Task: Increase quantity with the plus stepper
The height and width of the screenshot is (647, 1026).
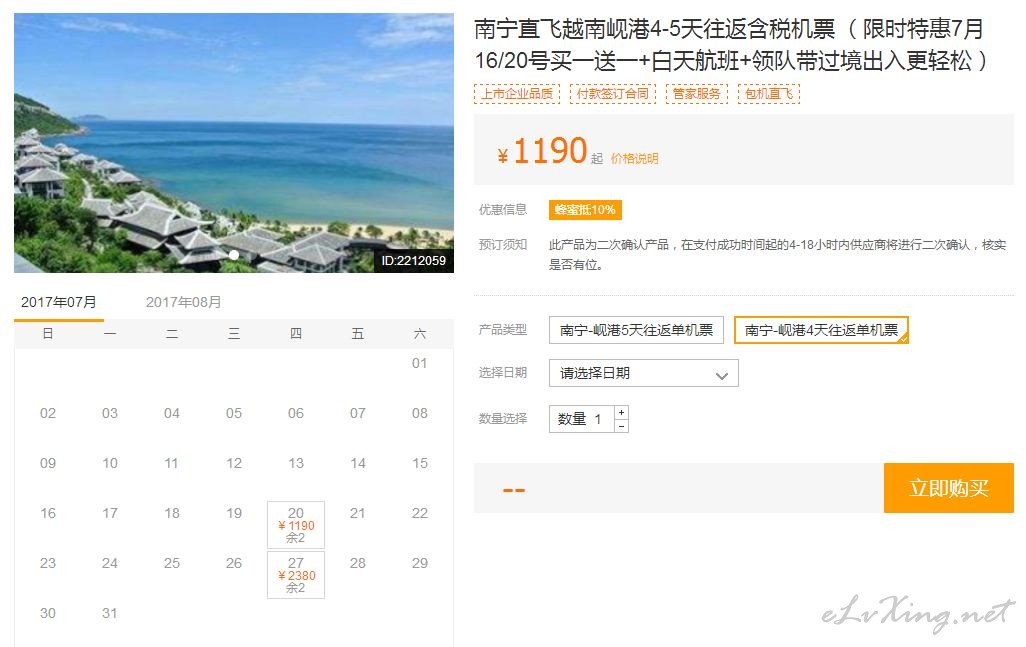Action: point(622,412)
